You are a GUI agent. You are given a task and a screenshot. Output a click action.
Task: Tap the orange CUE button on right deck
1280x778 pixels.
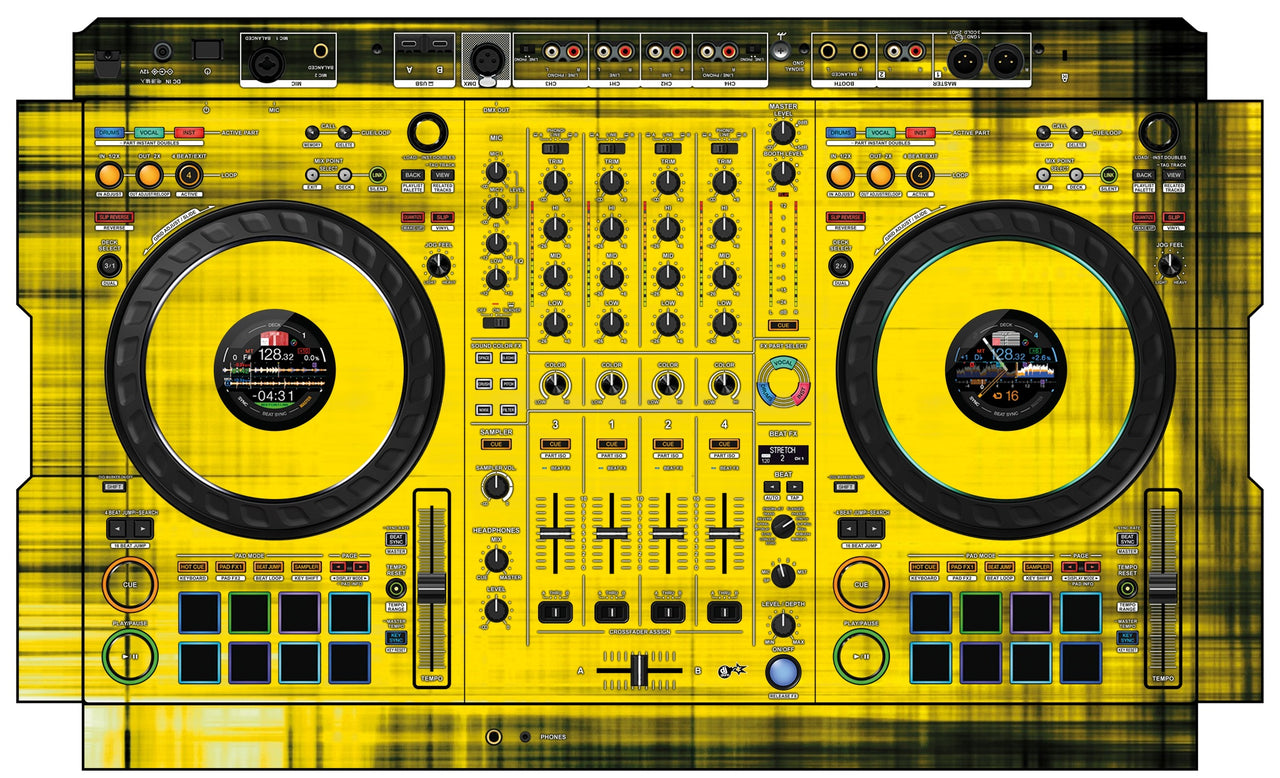click(x=861, y=584)
